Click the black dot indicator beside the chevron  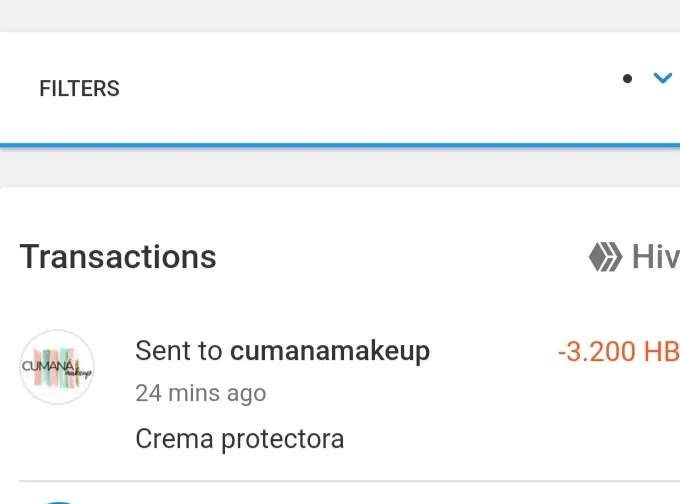coord(627,79)
